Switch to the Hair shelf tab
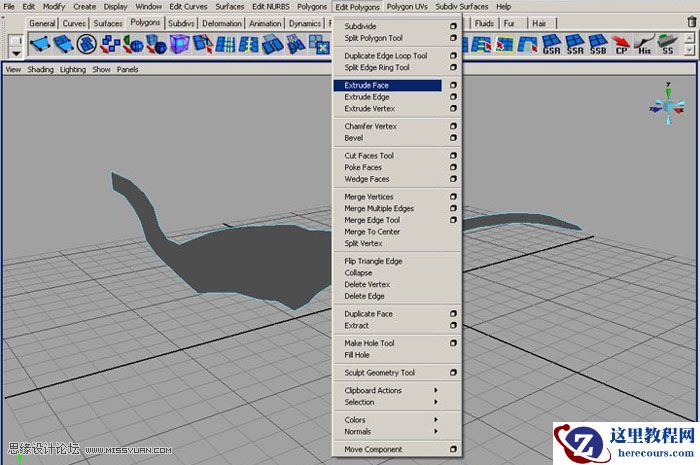The image size is (700, 465). [539, 23]
